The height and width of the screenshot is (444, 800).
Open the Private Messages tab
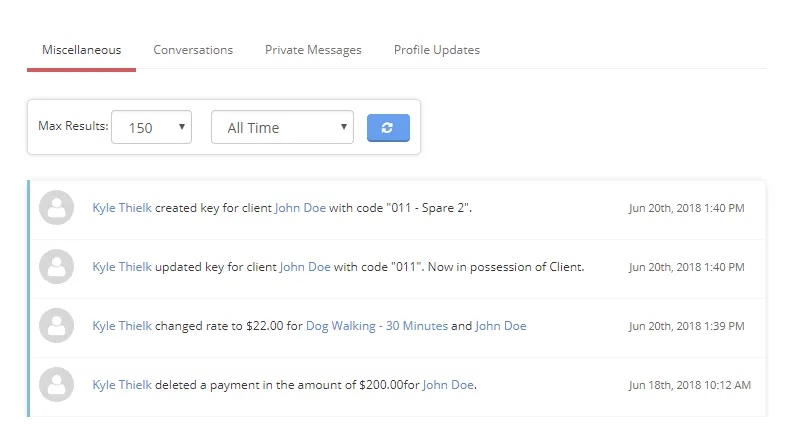click(313, 50)
